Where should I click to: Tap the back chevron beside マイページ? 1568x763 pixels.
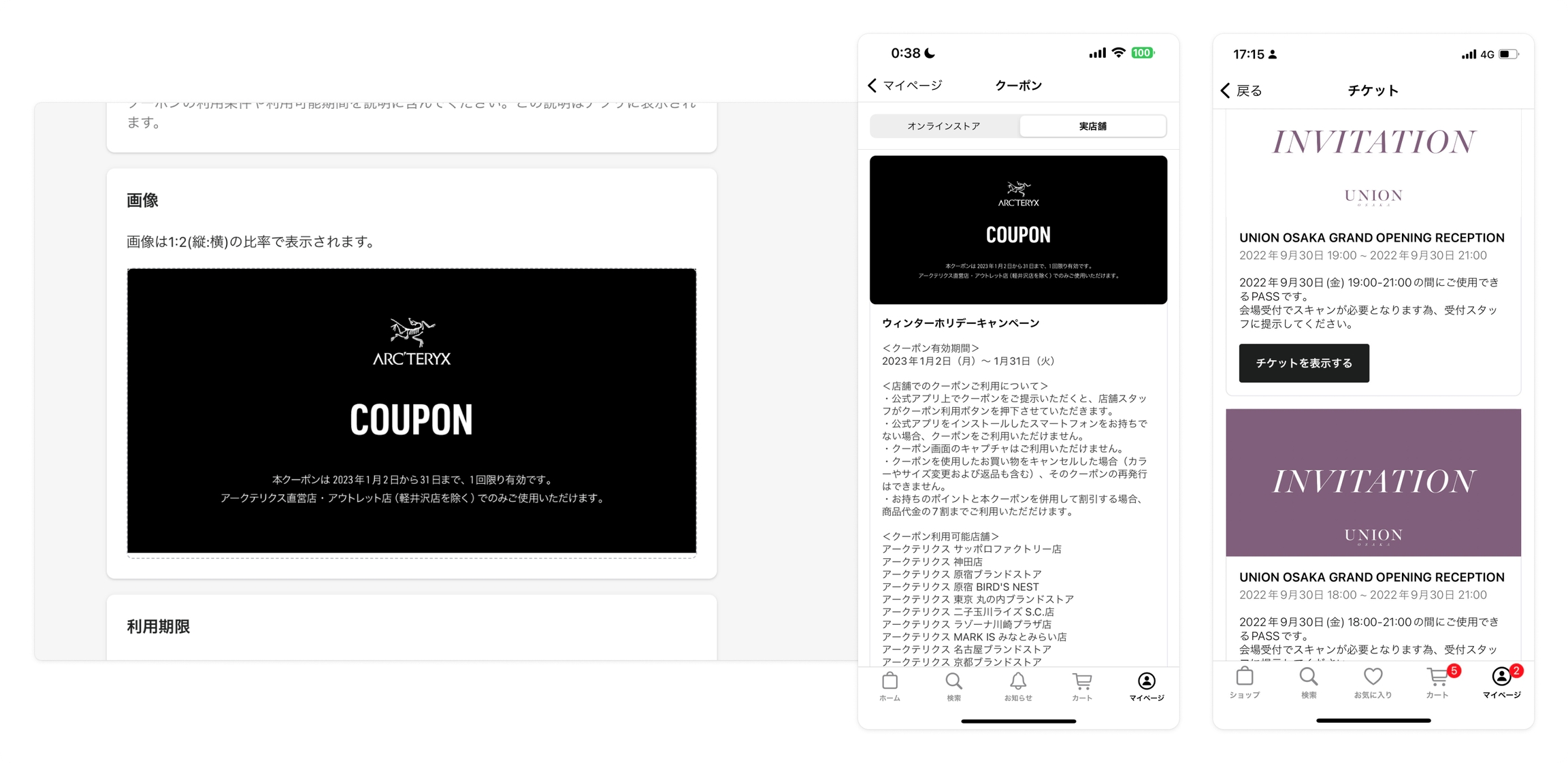coord(872,85)
